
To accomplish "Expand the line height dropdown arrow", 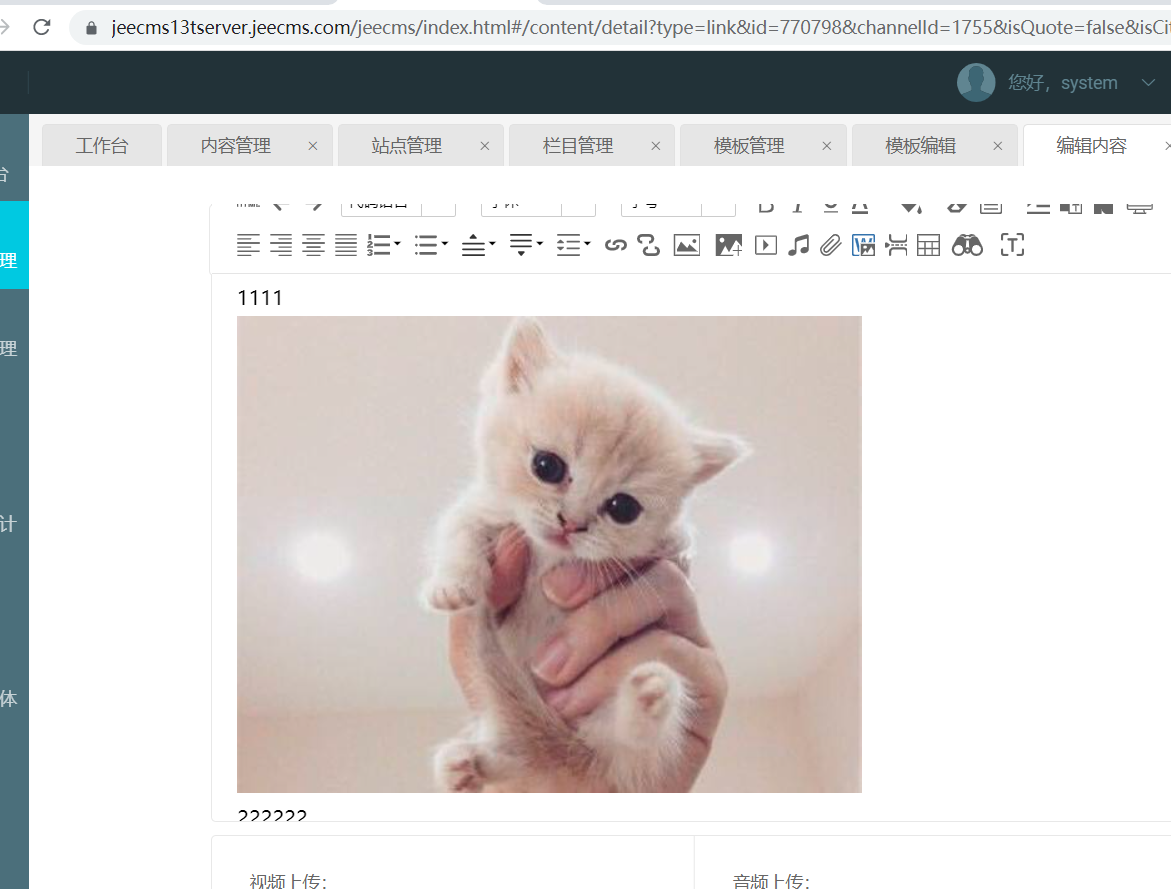I will (588, 244).
